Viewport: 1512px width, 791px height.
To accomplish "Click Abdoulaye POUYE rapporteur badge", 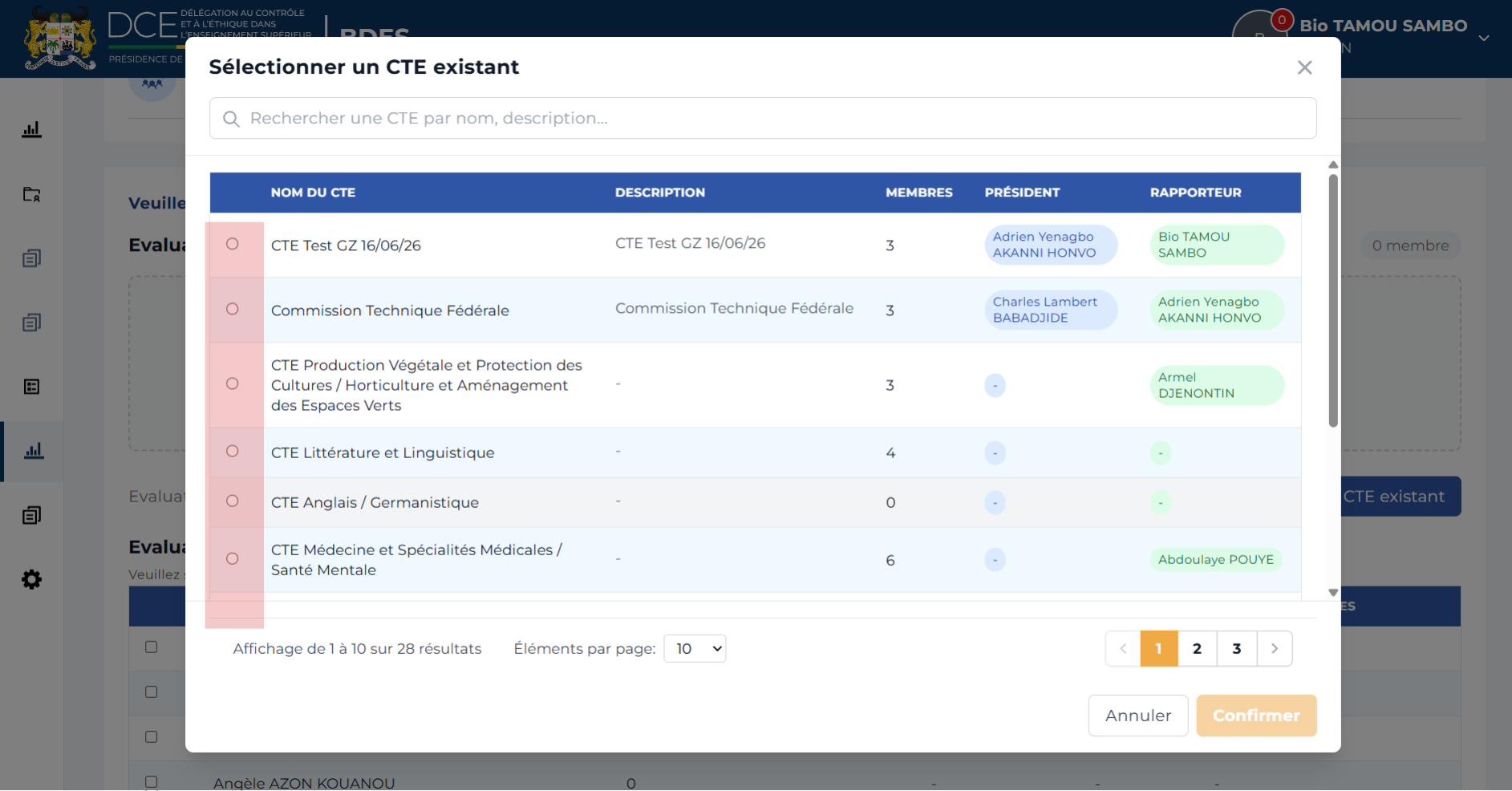I will [1216, 559].
